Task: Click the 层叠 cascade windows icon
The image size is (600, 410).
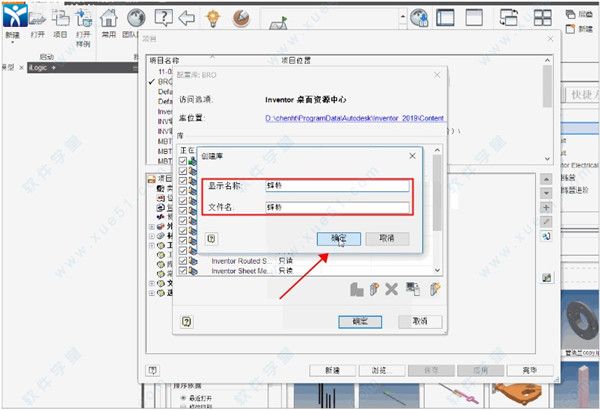Action: pos(571,14)
